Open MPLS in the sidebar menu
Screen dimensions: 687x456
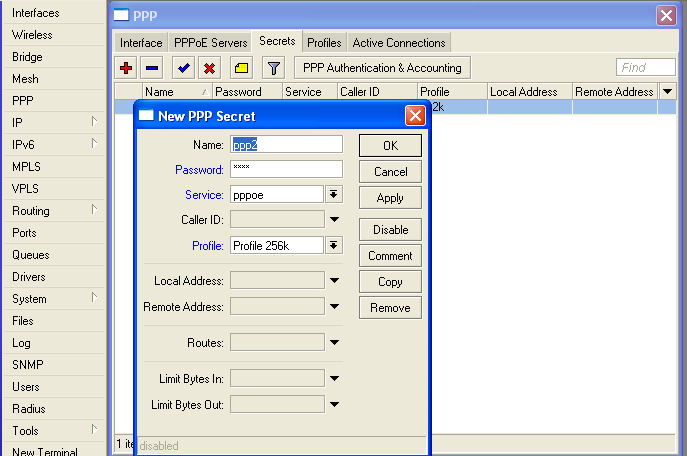tap(53, 167)
